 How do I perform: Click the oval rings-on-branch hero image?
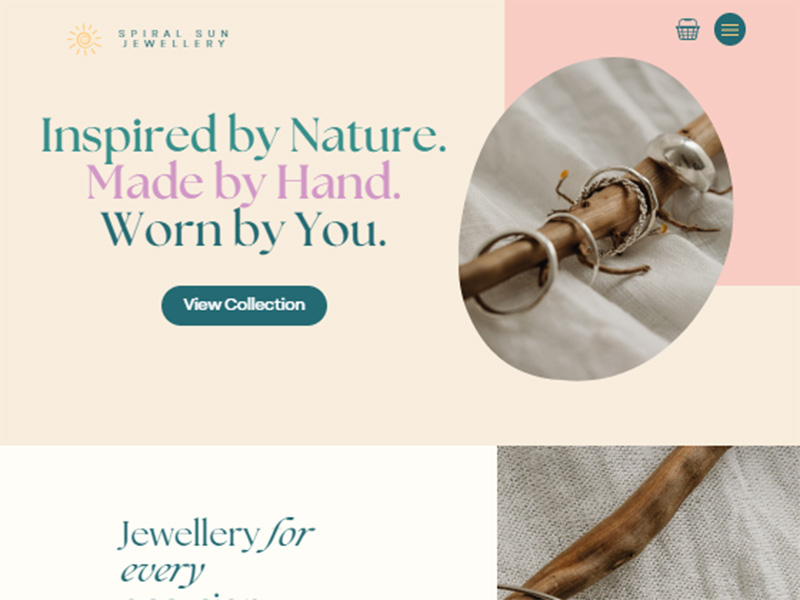(x=595, y=219)
